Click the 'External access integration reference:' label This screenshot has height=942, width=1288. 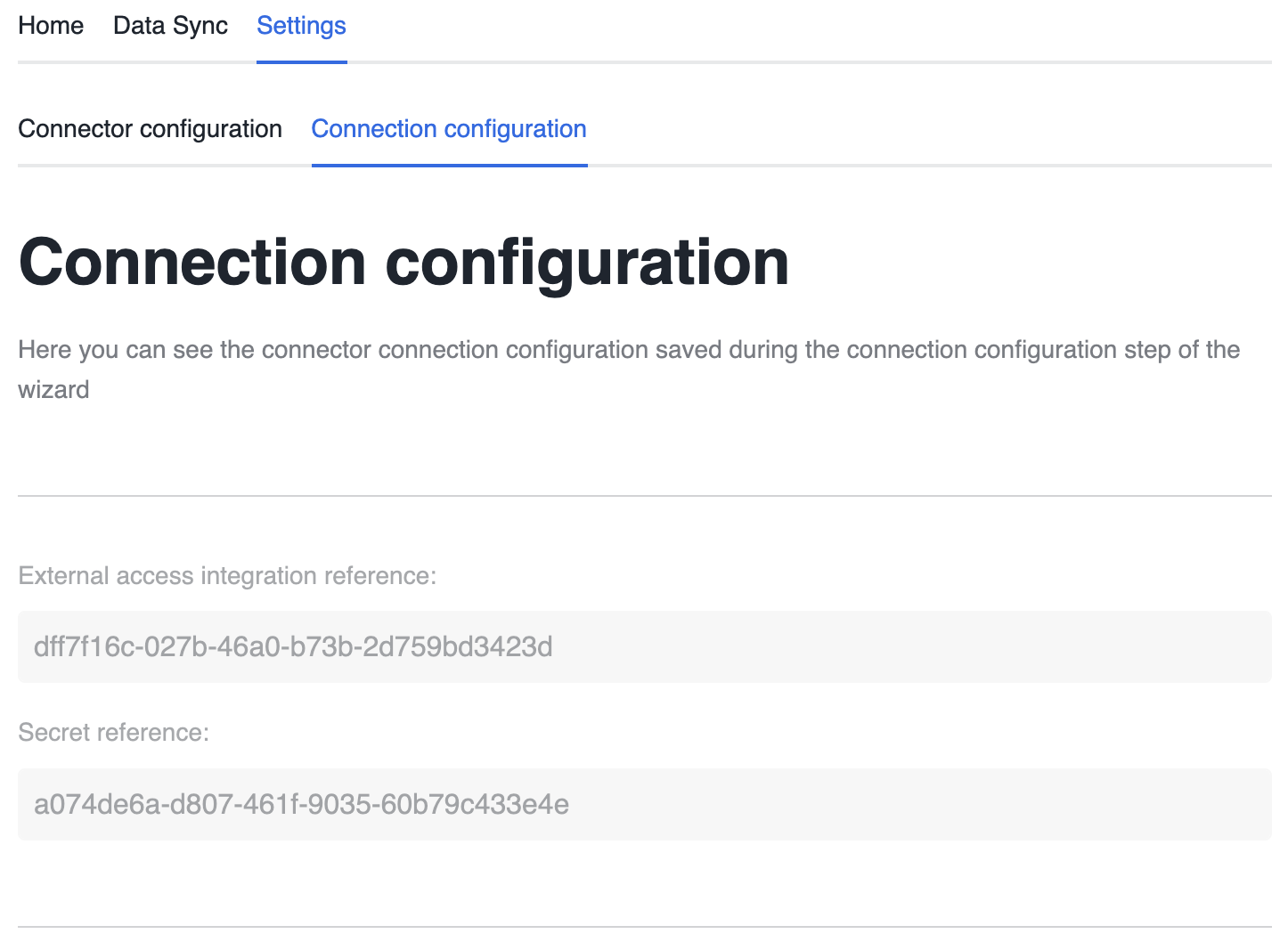tap(227, 576)
